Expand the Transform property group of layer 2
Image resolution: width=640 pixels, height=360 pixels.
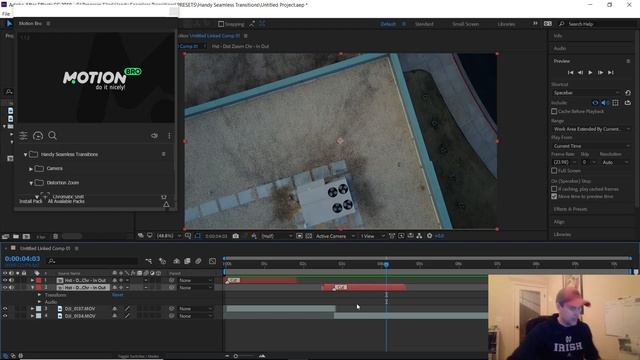tap(40, 295)
